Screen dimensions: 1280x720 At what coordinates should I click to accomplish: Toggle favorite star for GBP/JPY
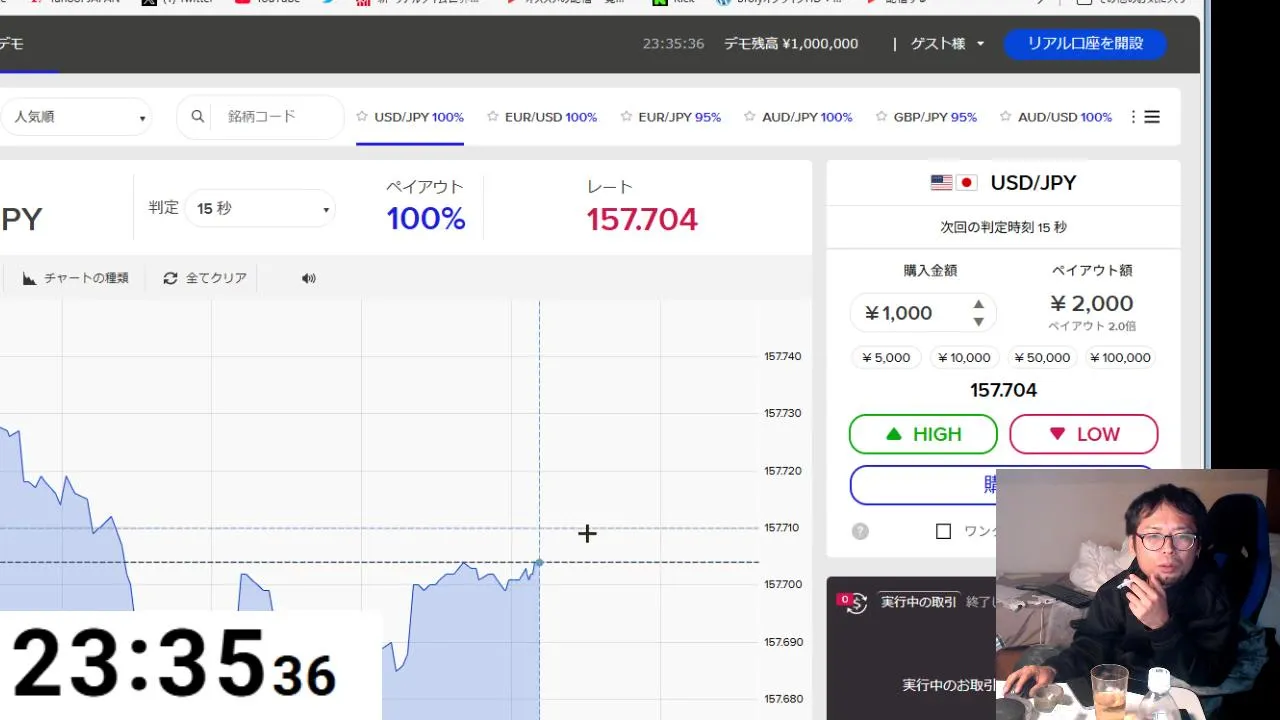[881, 117]
